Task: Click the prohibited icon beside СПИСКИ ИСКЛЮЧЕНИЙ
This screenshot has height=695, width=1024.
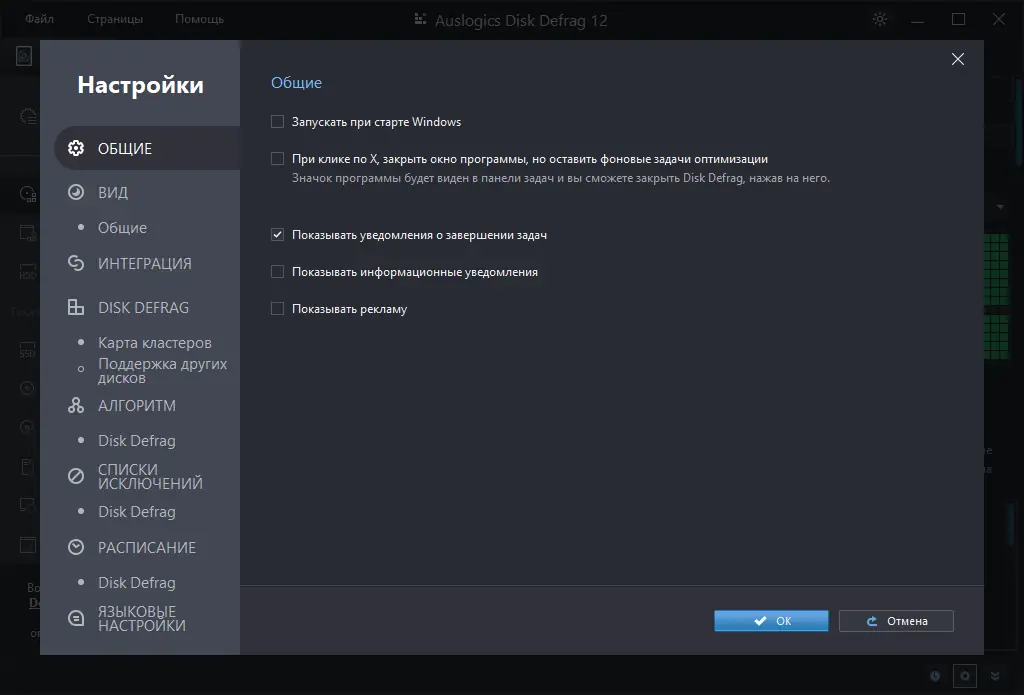Action: coord(76,476)
